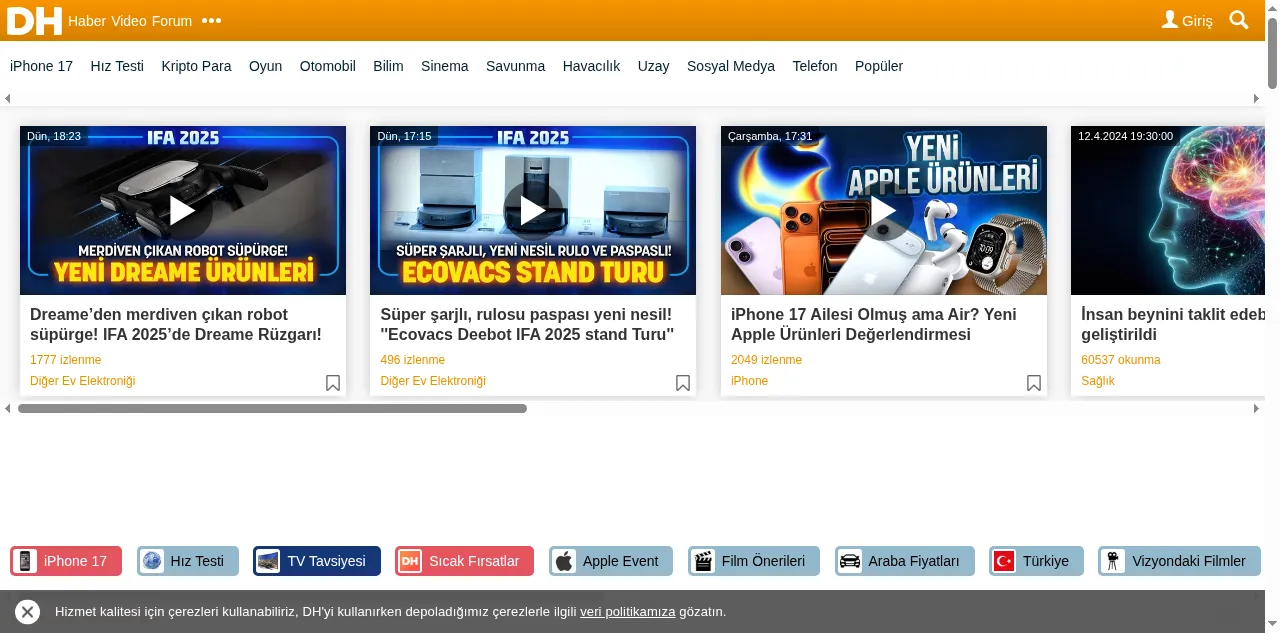Screen dimensions: 1280x633
Task: Click Diğer Ev Elektroniği under Ecovacs card
Action: point(433,381)
